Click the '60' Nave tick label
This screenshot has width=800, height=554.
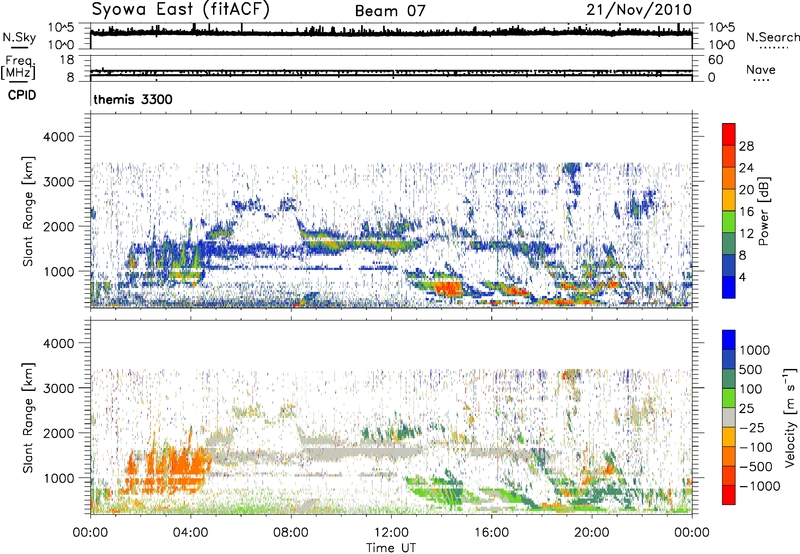715,60
